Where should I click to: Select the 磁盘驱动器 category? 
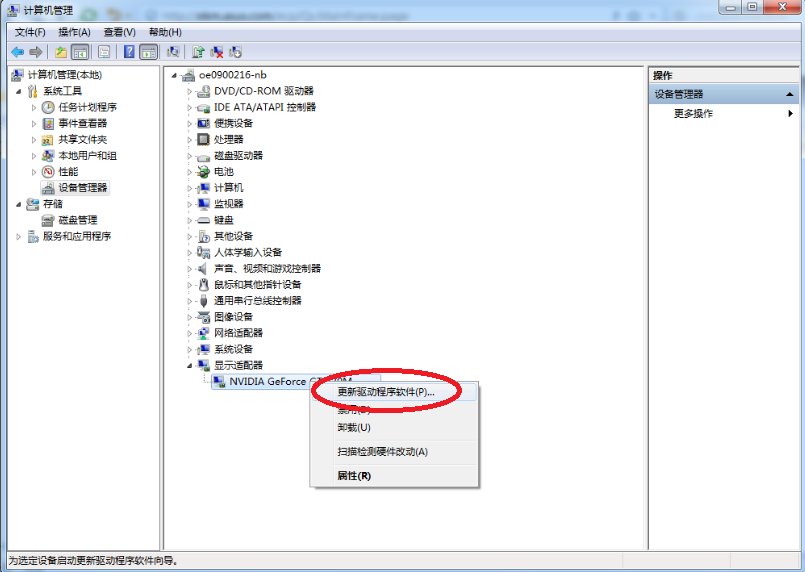click(238, 156)
